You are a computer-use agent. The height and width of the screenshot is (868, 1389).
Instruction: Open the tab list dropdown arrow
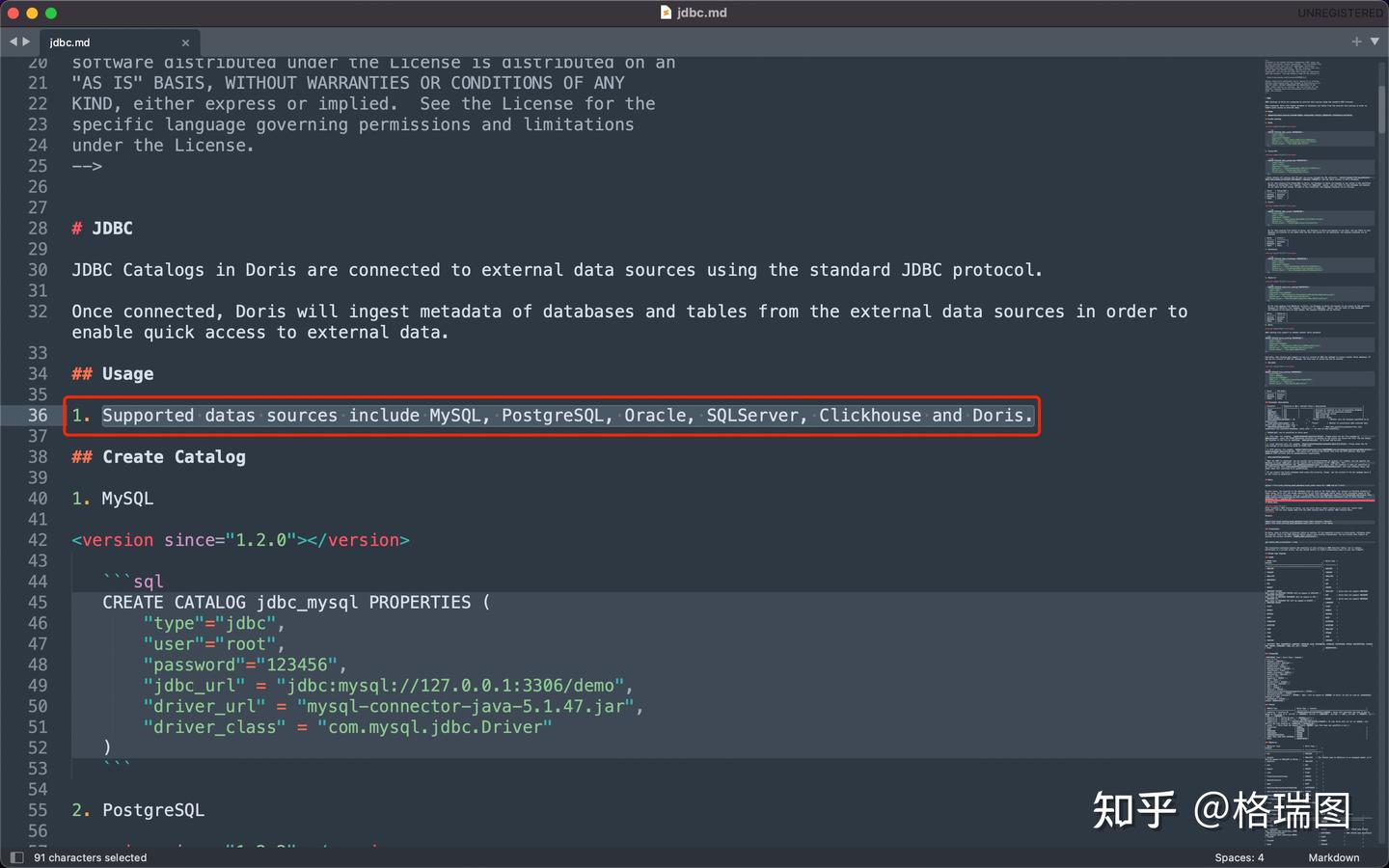(x=1375, y=41)
